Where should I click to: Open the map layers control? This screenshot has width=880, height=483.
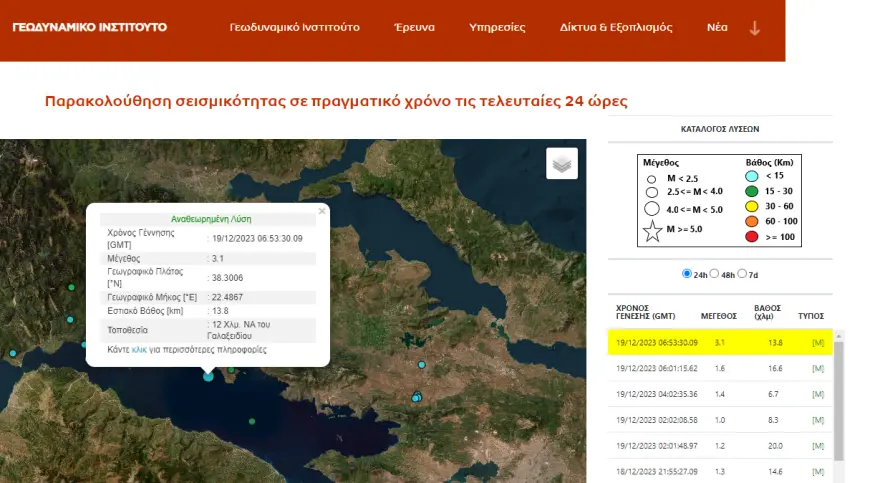tap(562, 164)
